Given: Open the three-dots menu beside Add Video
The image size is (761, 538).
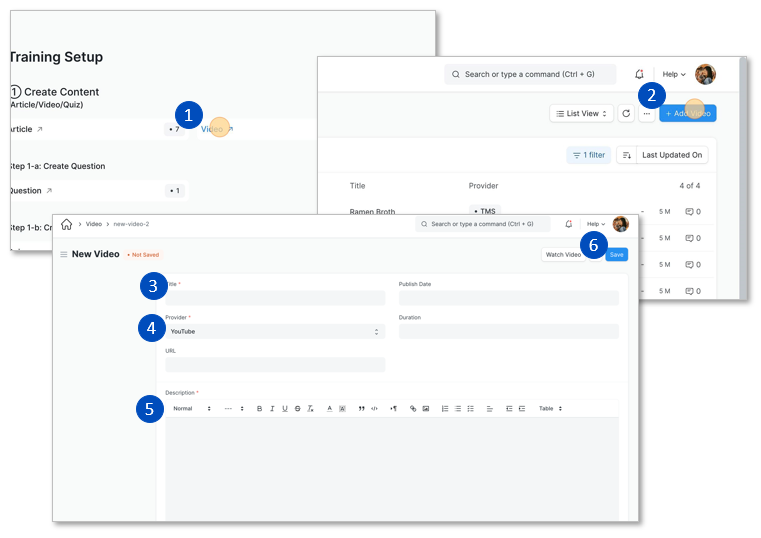Looking at the screenshot, I should pyautogui.click(x=647, y=114).
